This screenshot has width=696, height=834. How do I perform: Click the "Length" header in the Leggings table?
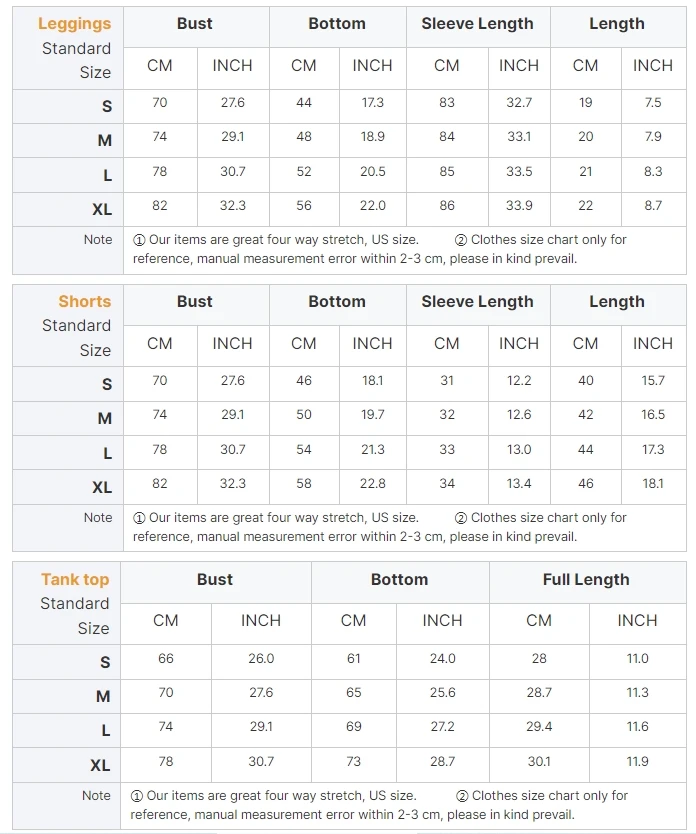point(617,24)
